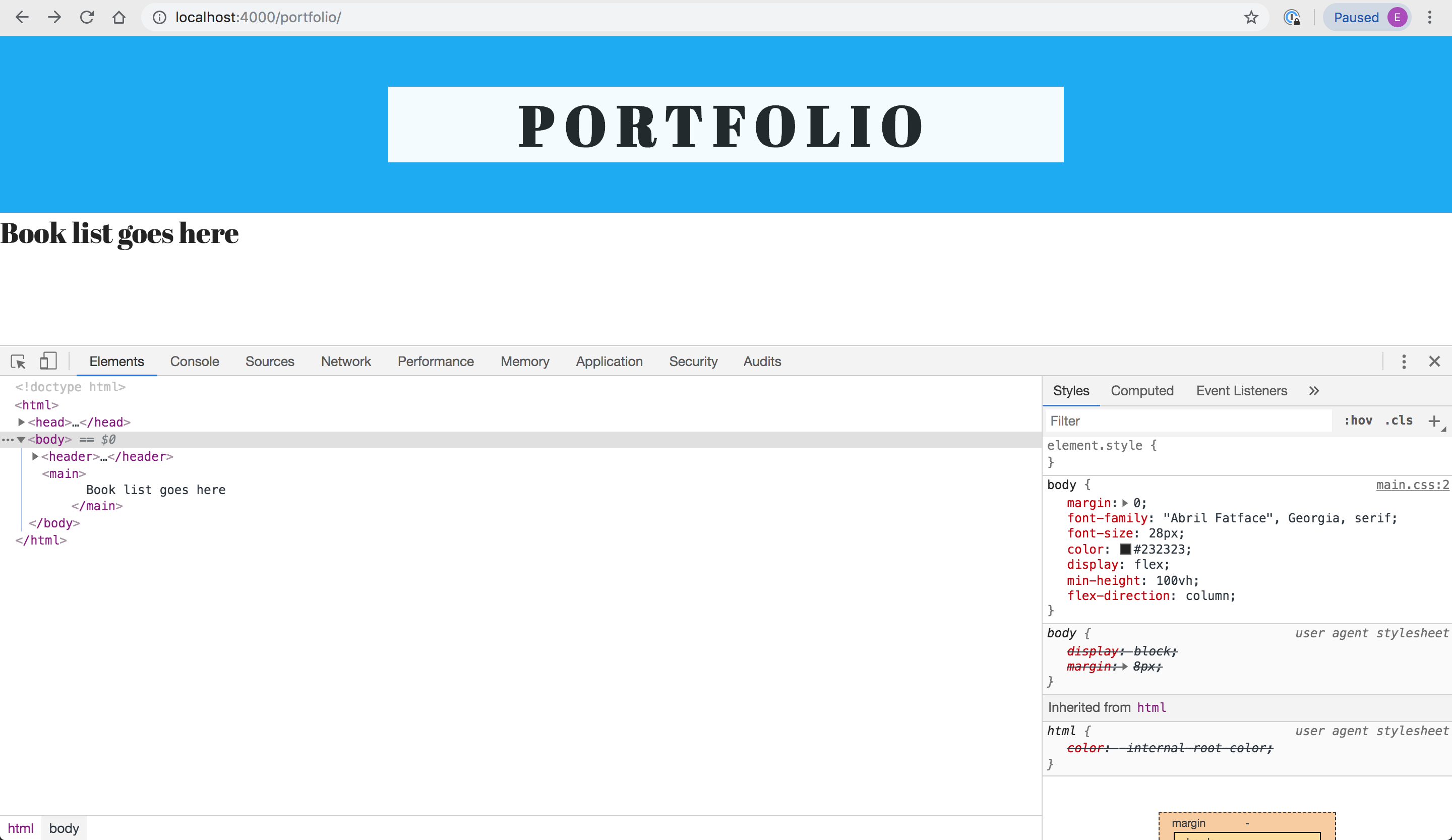1452x840 pixels.
Task: Switch to the Elements tab
Action: 116,361
